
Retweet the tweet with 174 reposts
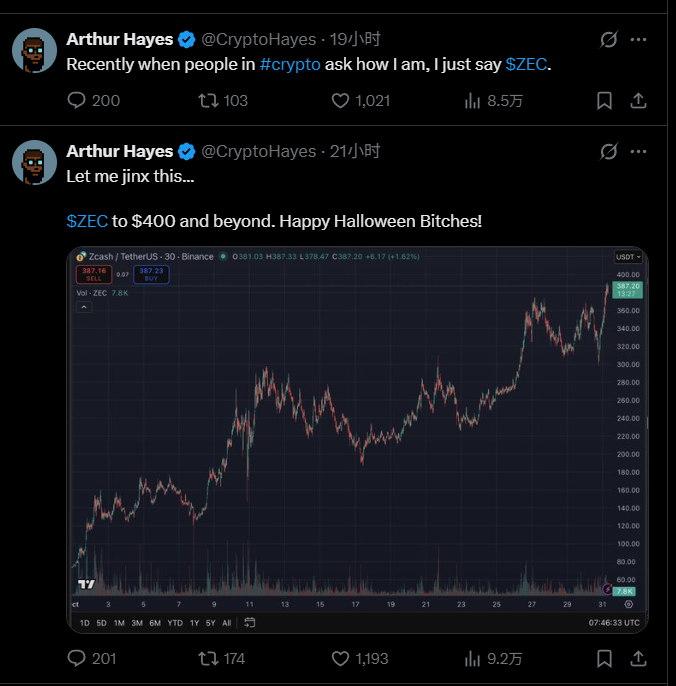[209, 658]
